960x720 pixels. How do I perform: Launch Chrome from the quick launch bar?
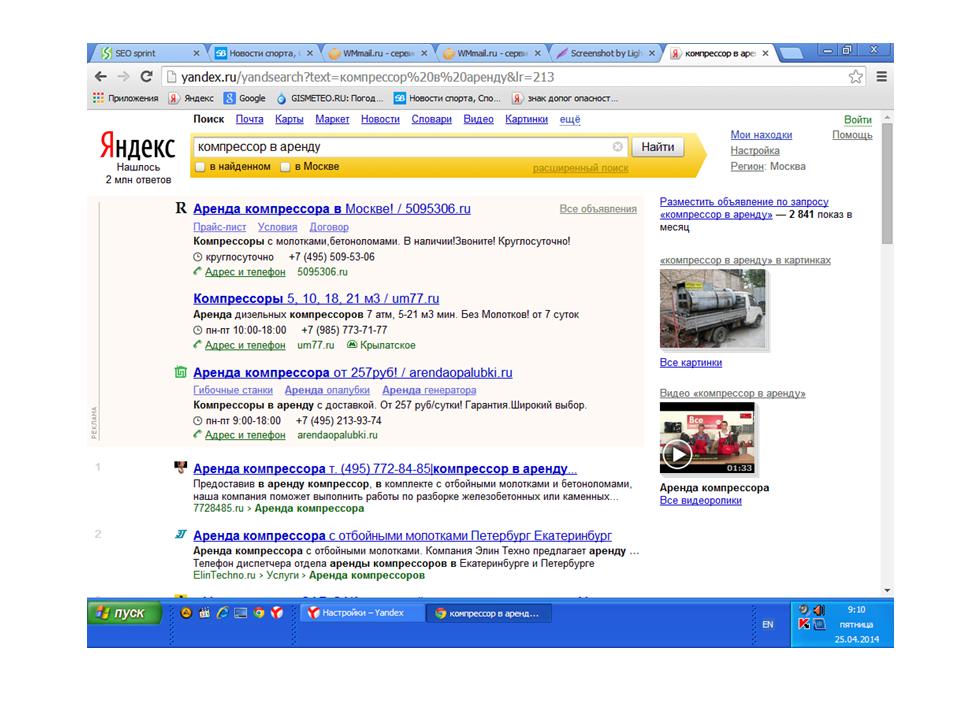coord(259,612)
